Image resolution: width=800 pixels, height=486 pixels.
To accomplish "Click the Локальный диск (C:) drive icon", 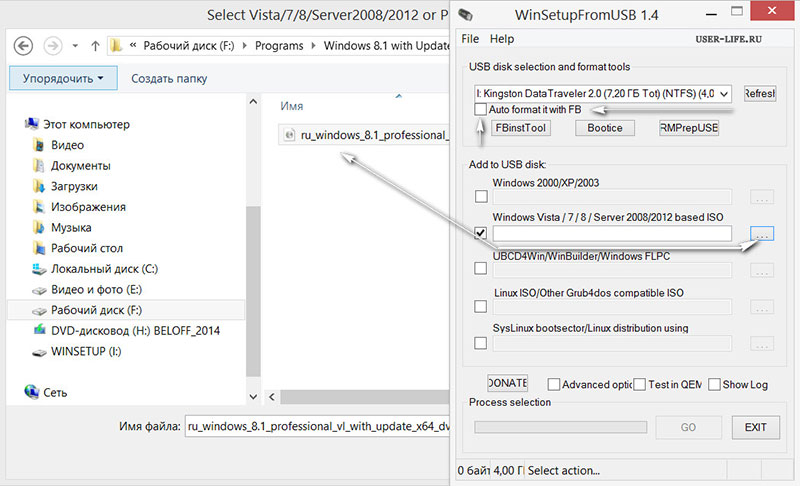I will pyautogui.click(x=39, y=269).
